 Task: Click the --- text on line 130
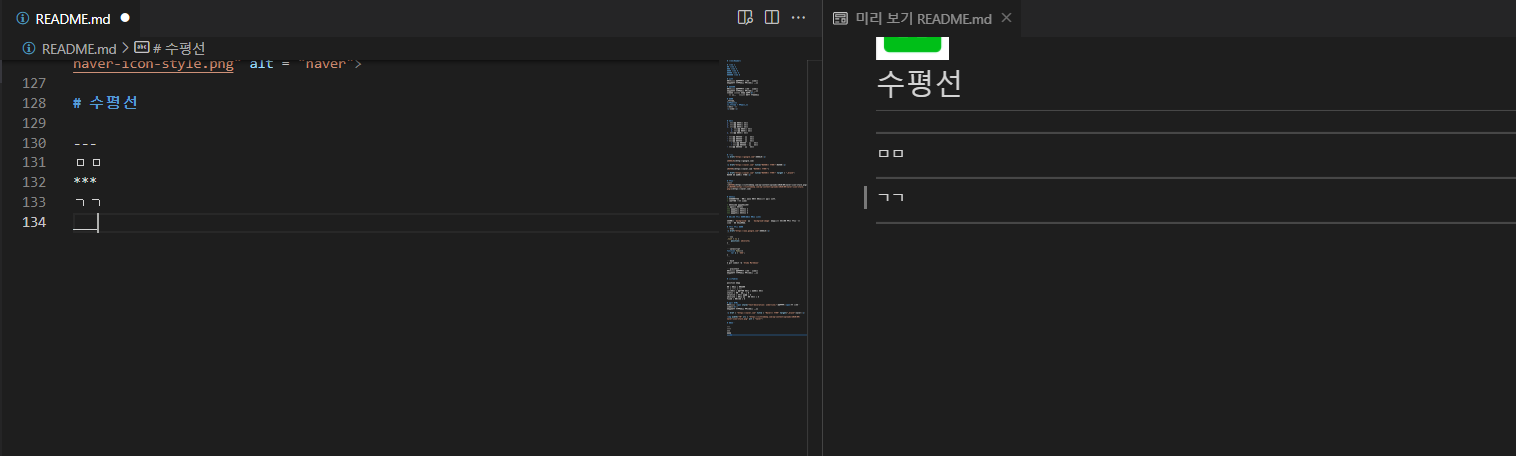coord(85,143)
